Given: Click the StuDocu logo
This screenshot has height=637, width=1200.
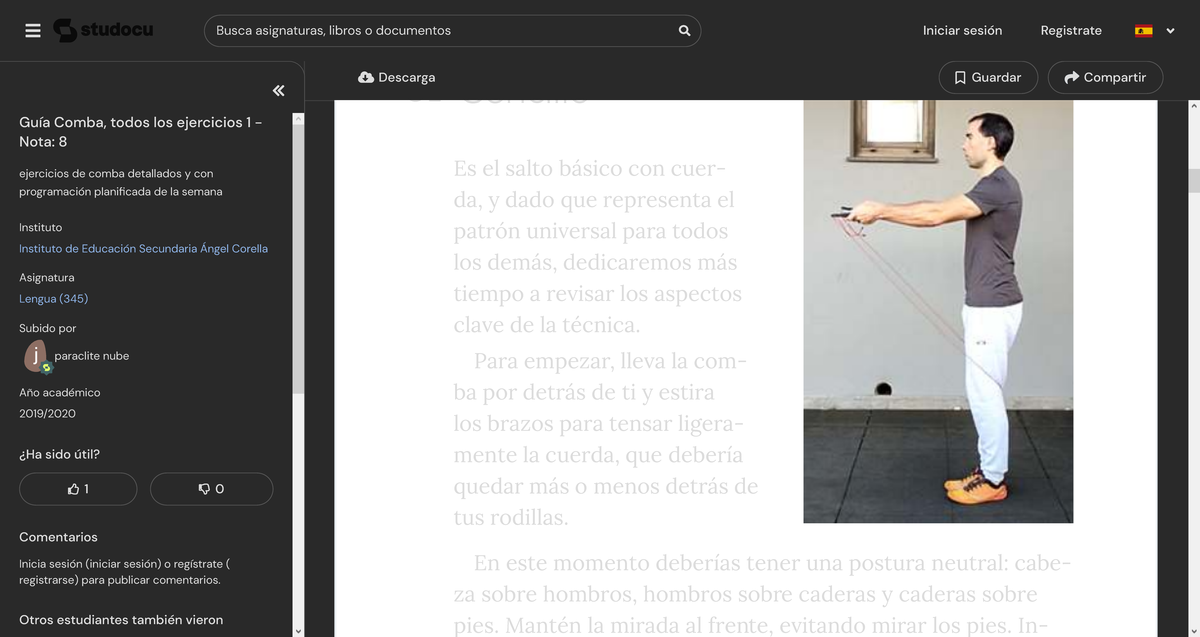Looking at the screenshot, I should coord(103,30).
